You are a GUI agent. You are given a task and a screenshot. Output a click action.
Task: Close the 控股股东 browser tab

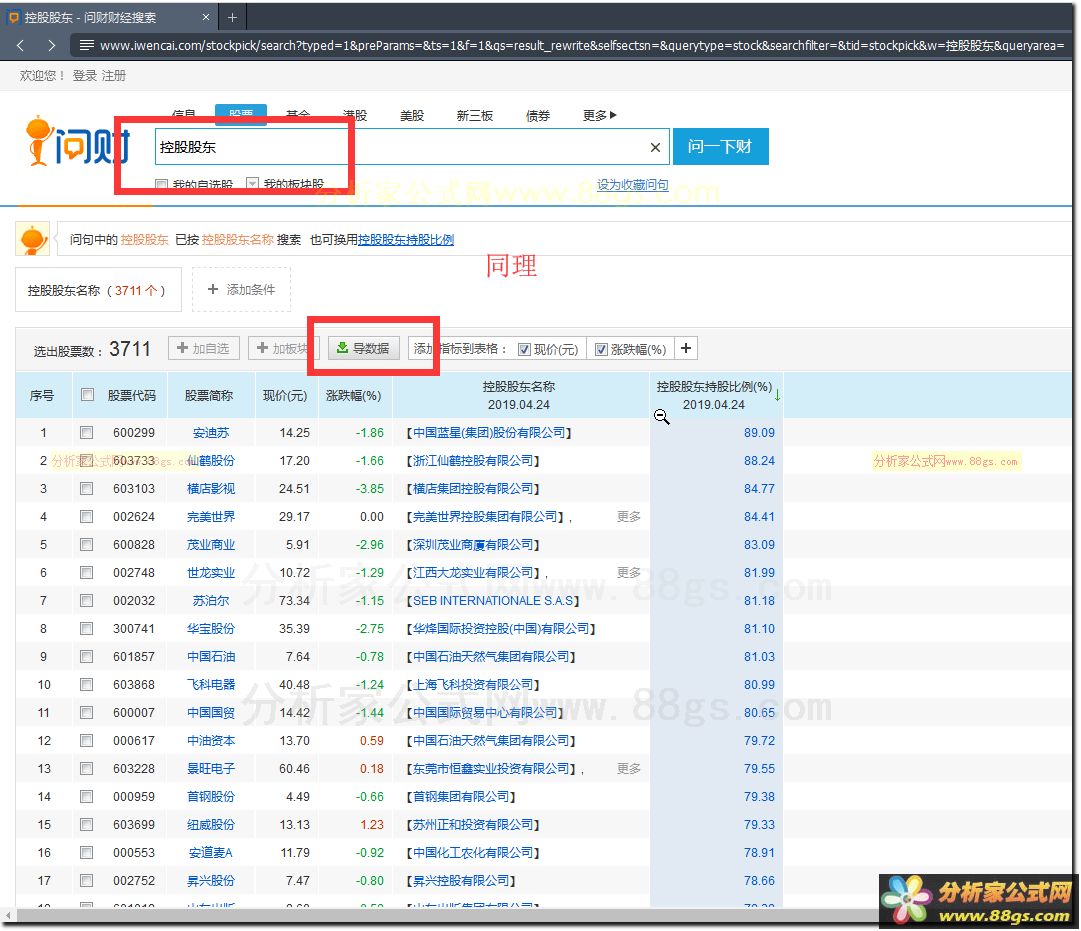[x=205, y=17]
